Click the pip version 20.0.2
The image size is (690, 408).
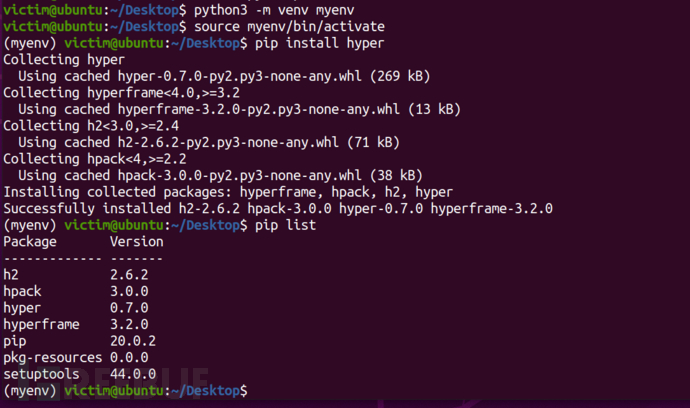[133, 339]
